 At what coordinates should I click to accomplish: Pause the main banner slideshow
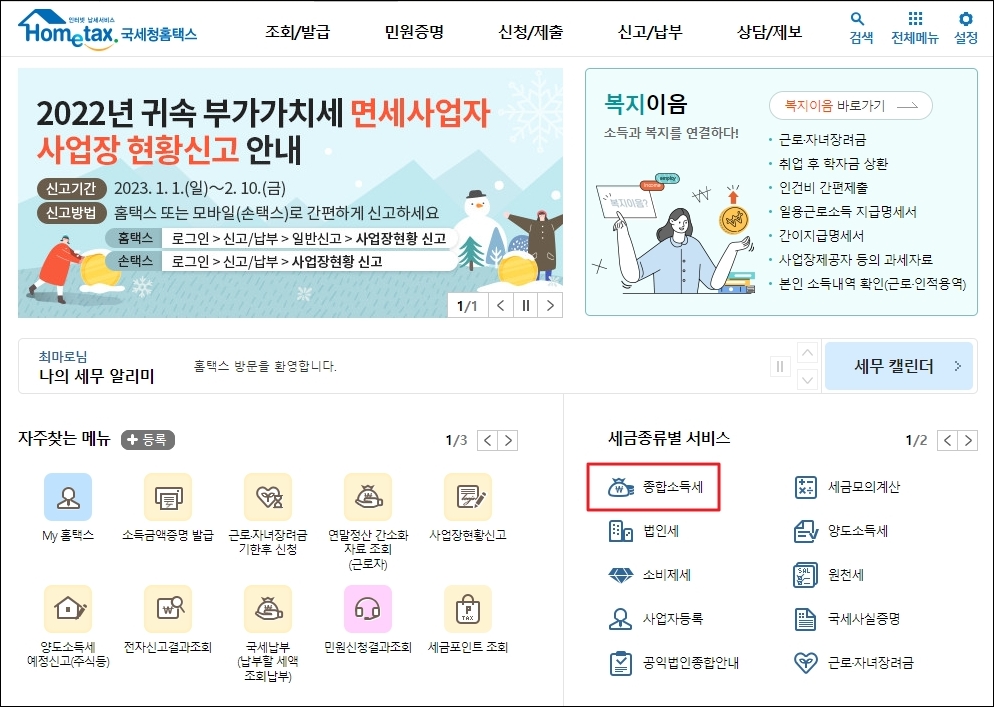[x=525, y=306]
